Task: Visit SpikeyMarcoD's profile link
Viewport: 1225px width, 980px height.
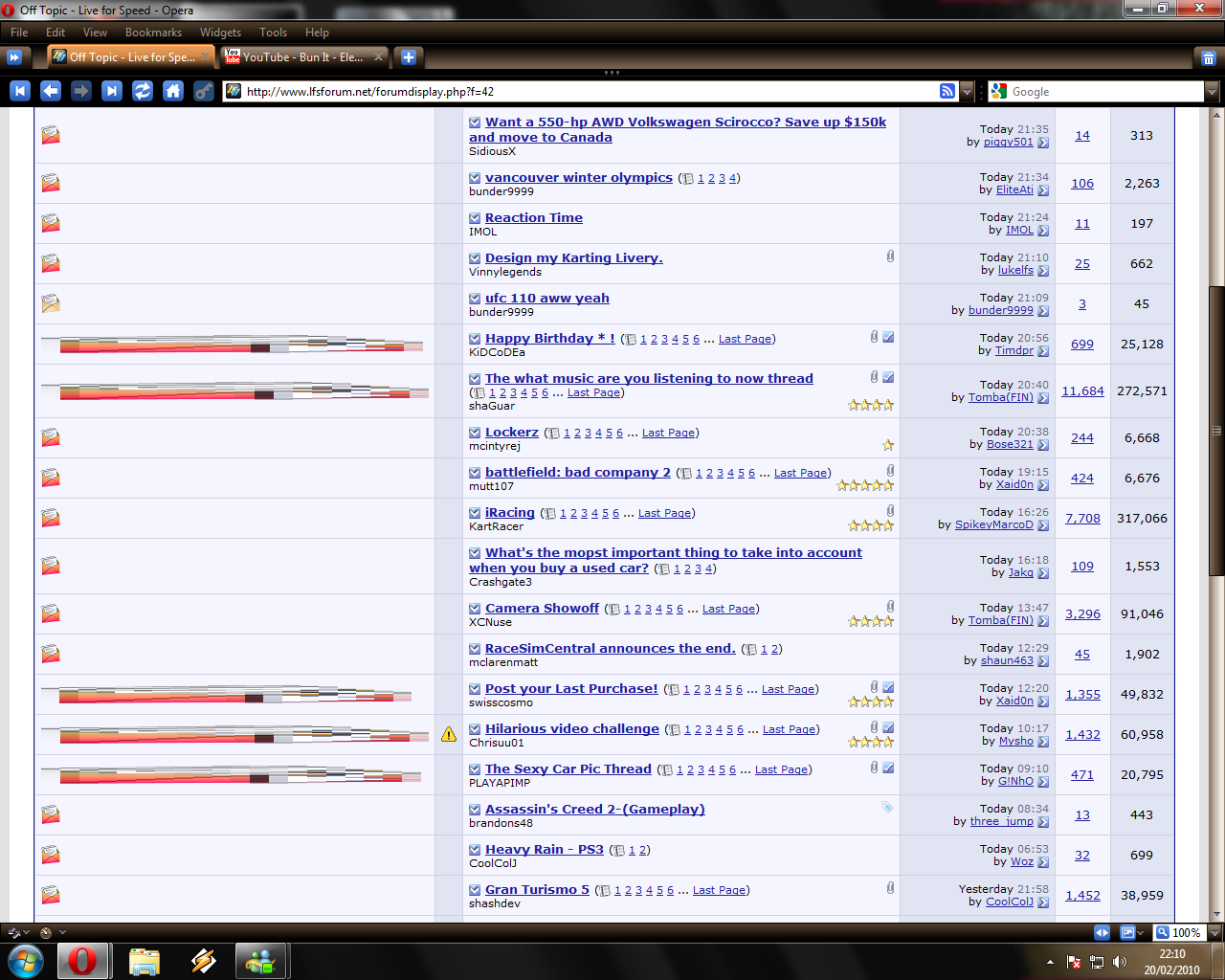Action: 993,524
